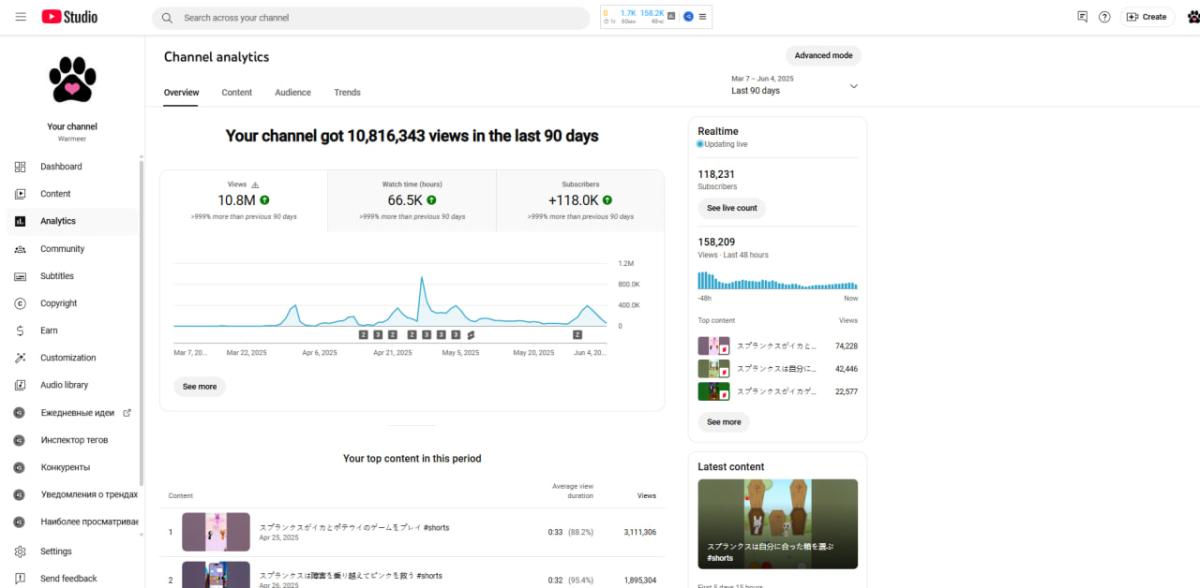The image size is (1200, 588).
Task: Open thumbnail of realtime video with 74,228 views
Action: tap(713, 346)
